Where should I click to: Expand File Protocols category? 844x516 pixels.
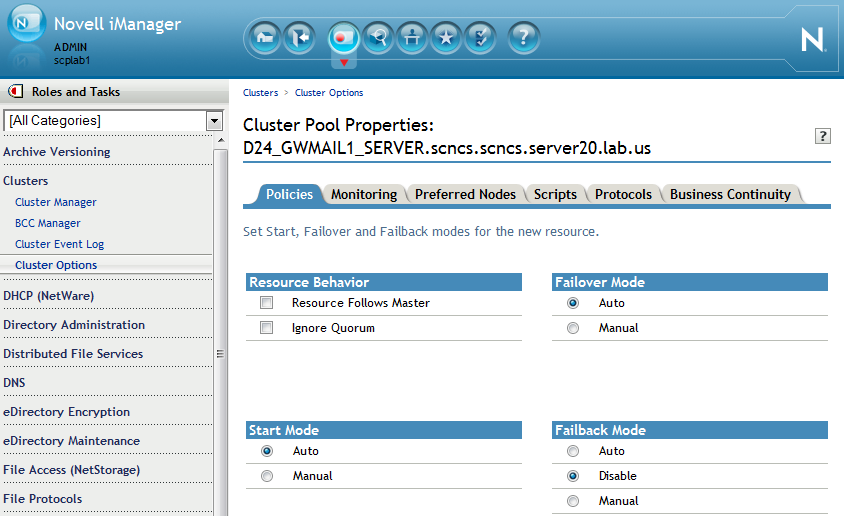pos(43,499)
